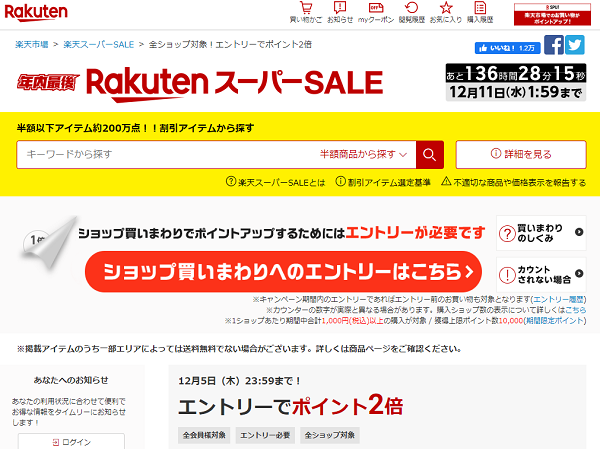This screenshot has height=449, width=600.
Task: Open the notifications (お知らせ) icon
Action: click(x=340, y=13)
